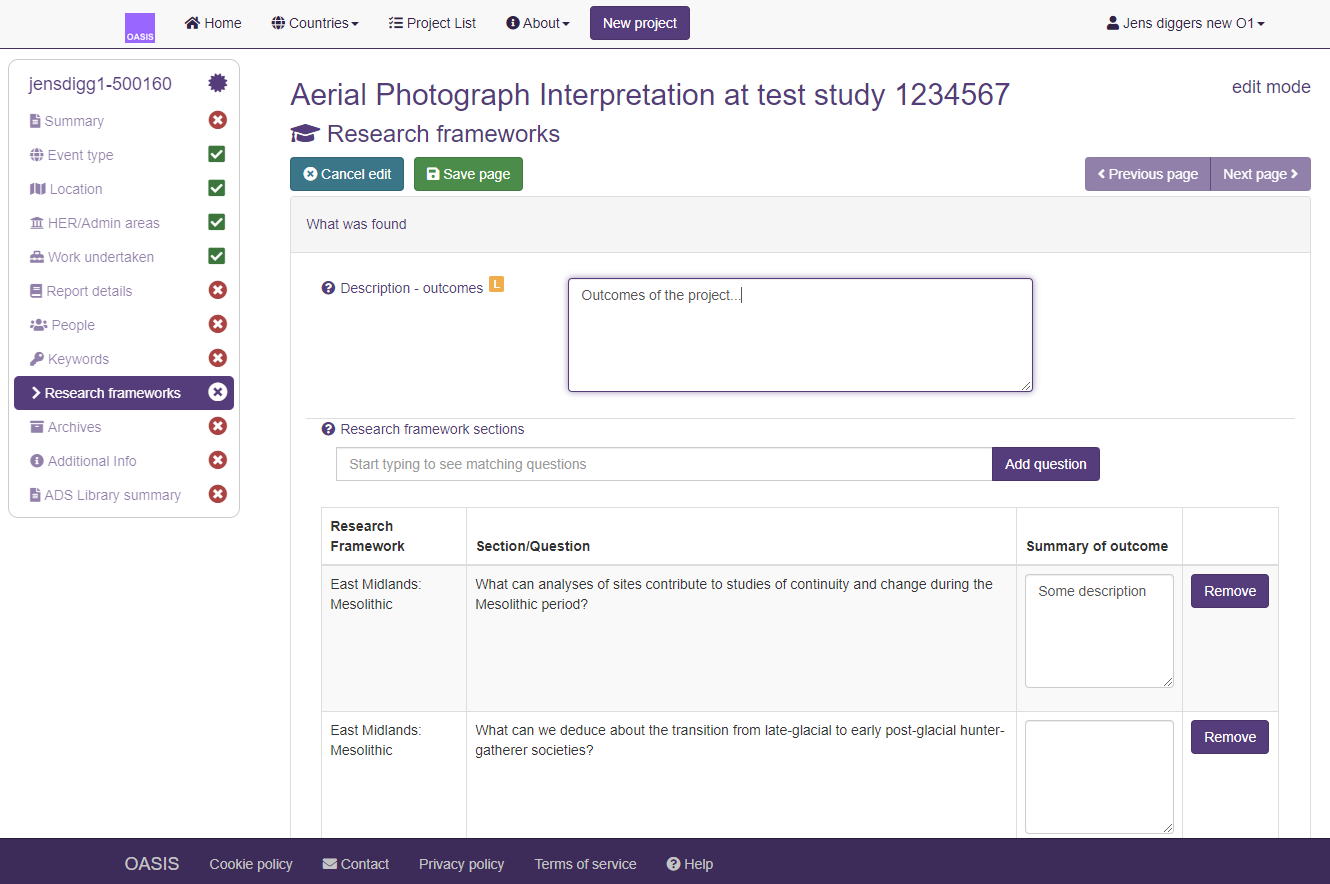Click the jensdigg1-500160 project ID text
Image resolution: width=1330 pixels, height=884 pixels.
pos(100,84)
